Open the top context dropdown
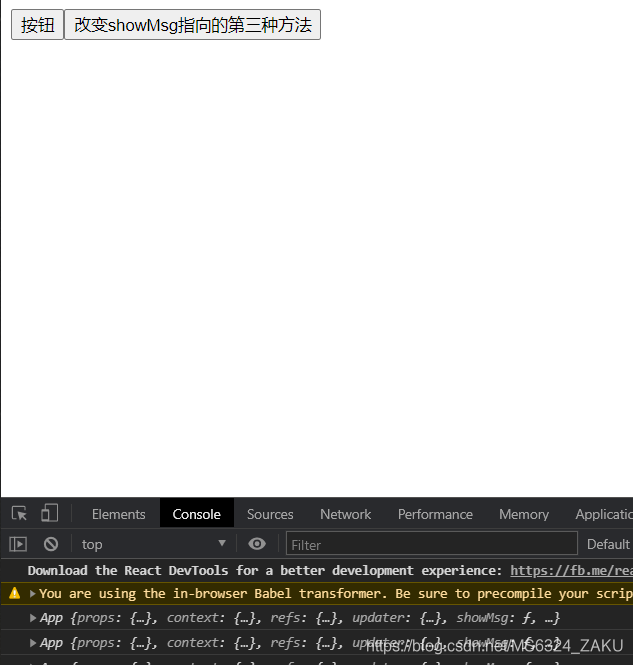This screenshot has height=665, width=633. [x=153, y=544]
